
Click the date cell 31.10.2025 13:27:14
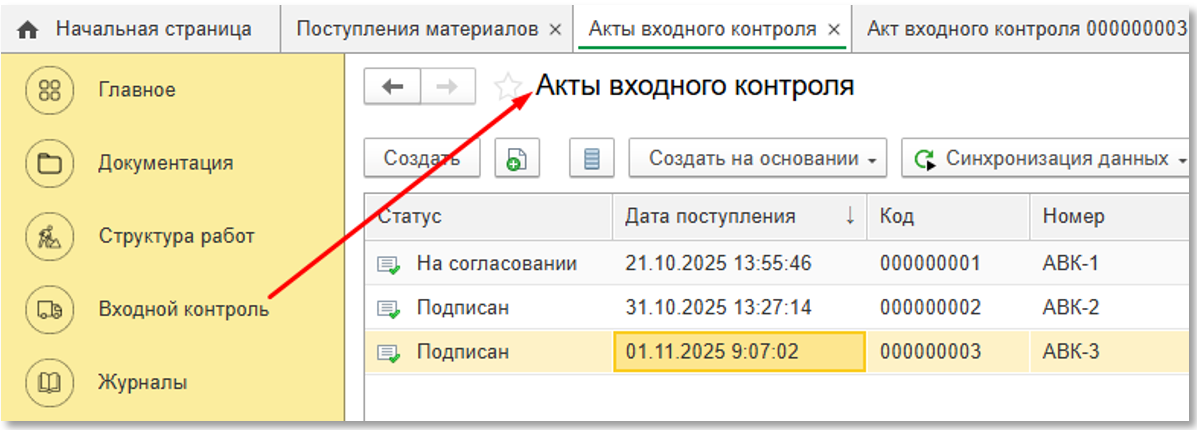[717, 308]
